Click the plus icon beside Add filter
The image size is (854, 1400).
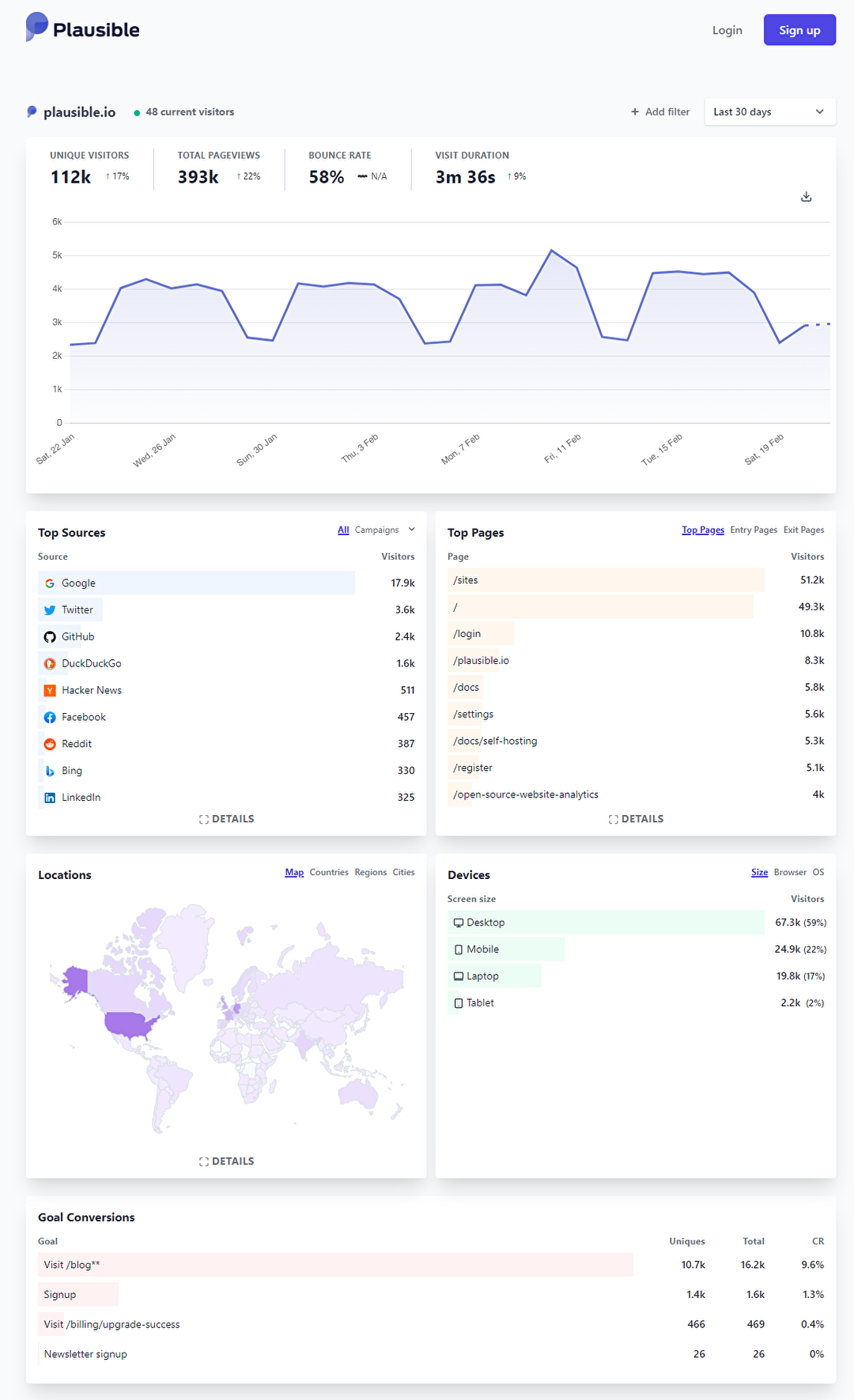[x=635, y=112]
